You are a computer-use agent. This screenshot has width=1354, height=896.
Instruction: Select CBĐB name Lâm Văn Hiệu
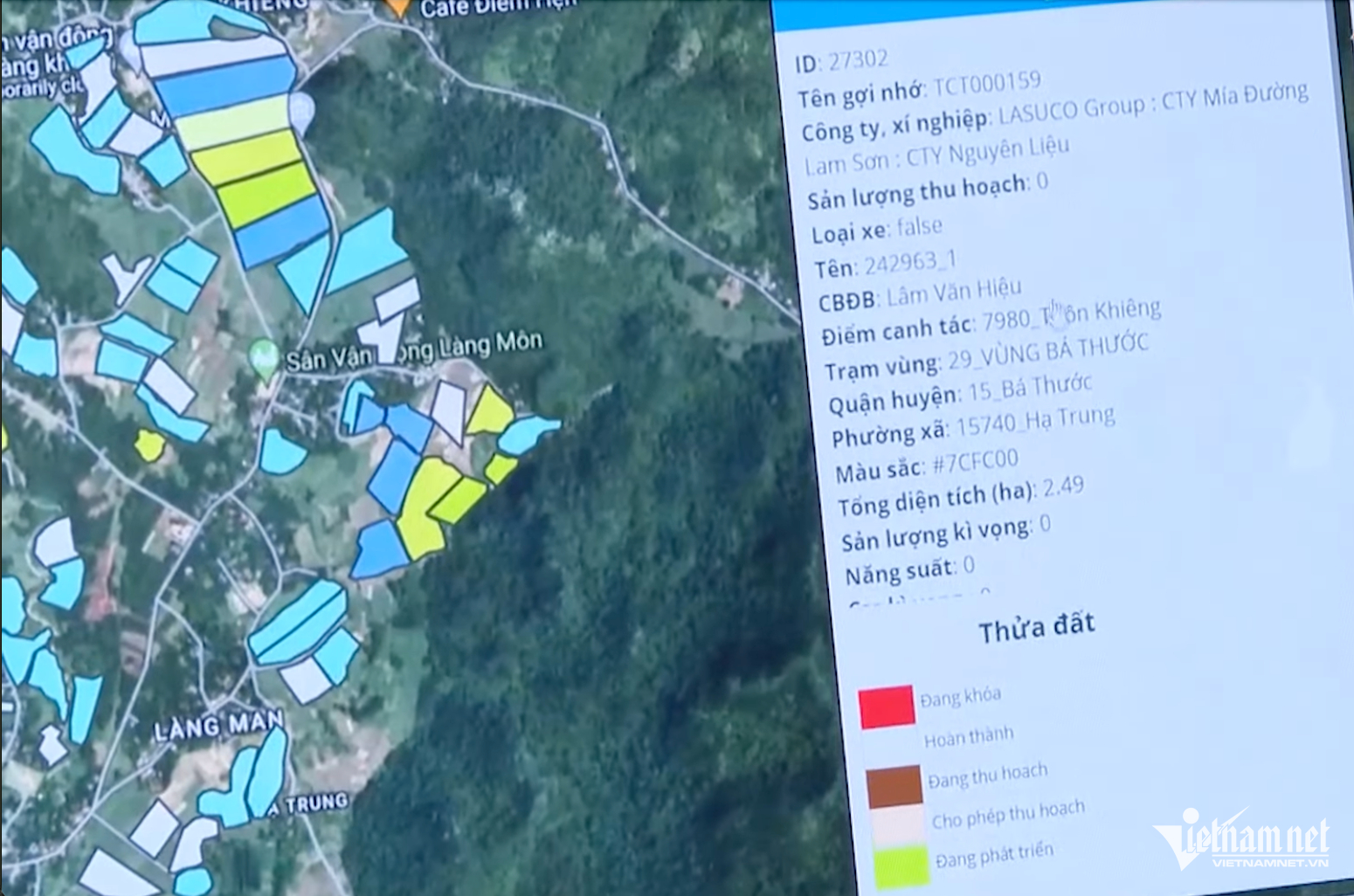tap(954, 293)
